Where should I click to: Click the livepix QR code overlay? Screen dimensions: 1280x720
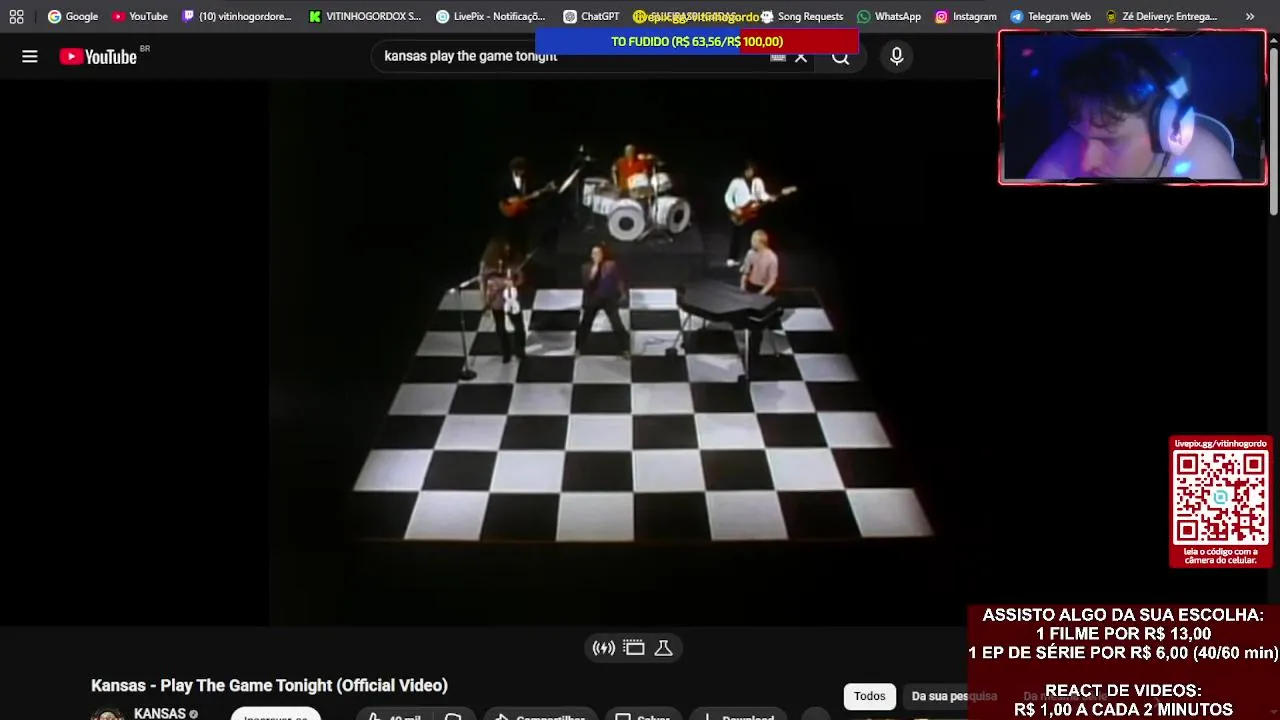[x=1221, y=502]
